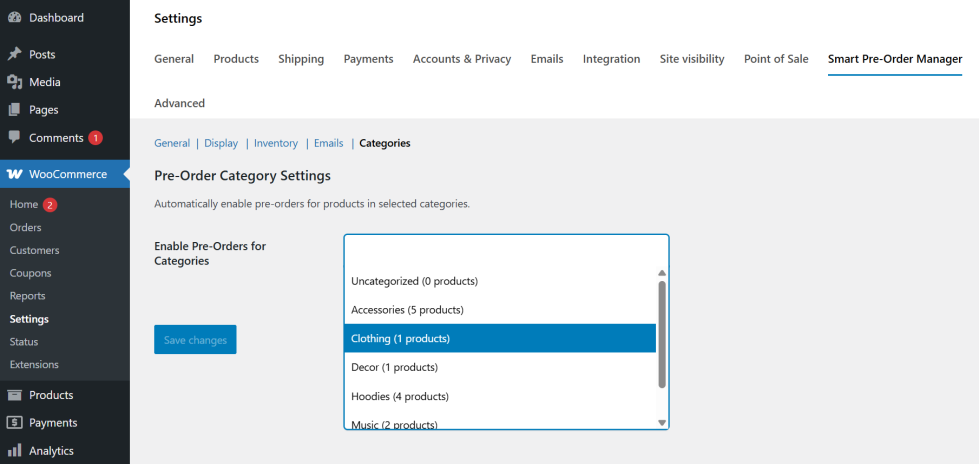The image size is (979, 464).
Task: Click the WooCommerce logo icon
Action: click(15, 174)
